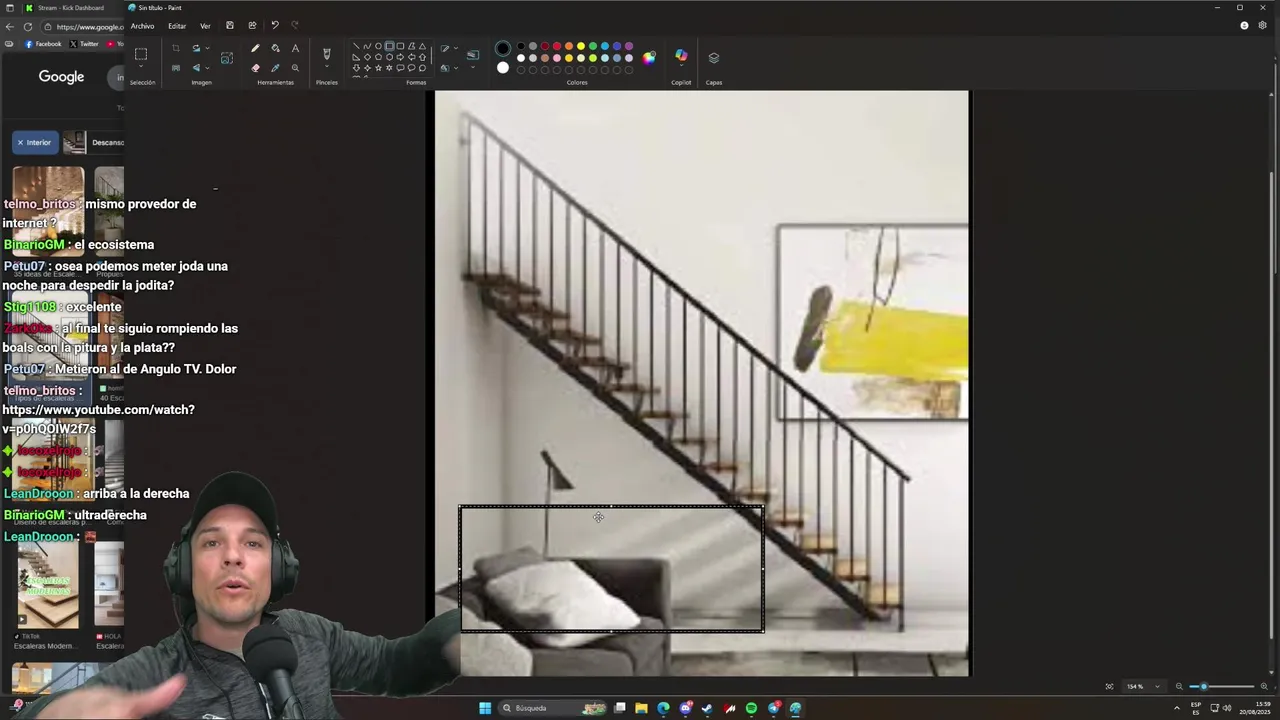
Task: Click the Share icon in Paint
Action: pos(252,26)
